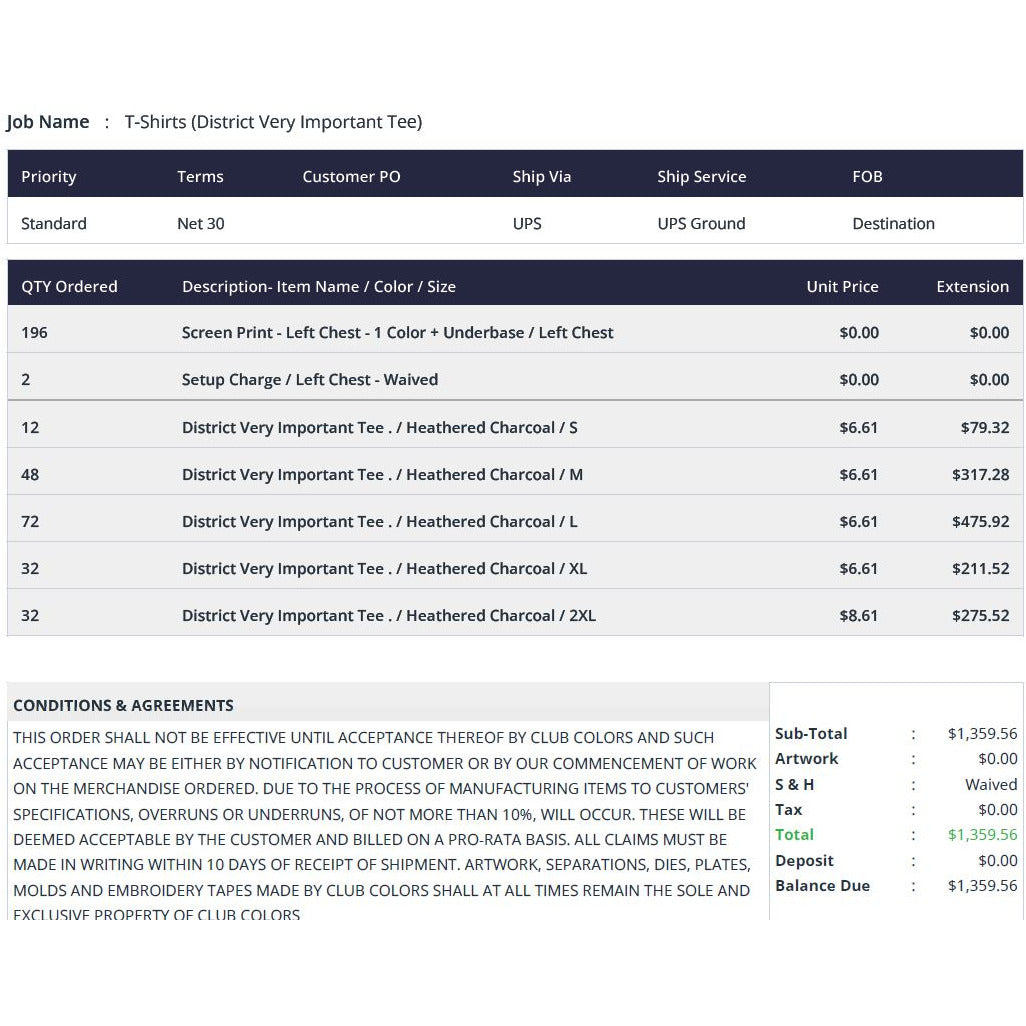Click the Conditions & Agreements heading

click(x=124, y=705)
